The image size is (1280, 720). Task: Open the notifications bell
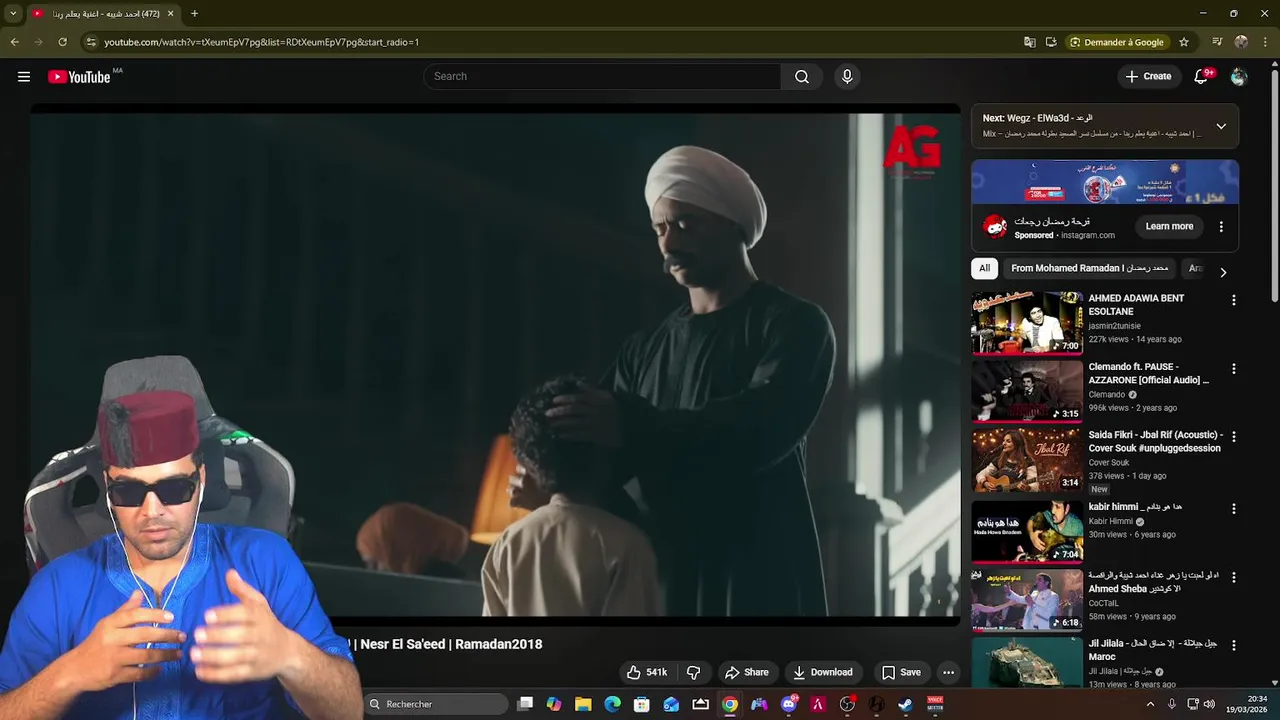(x=1201, y=77)
